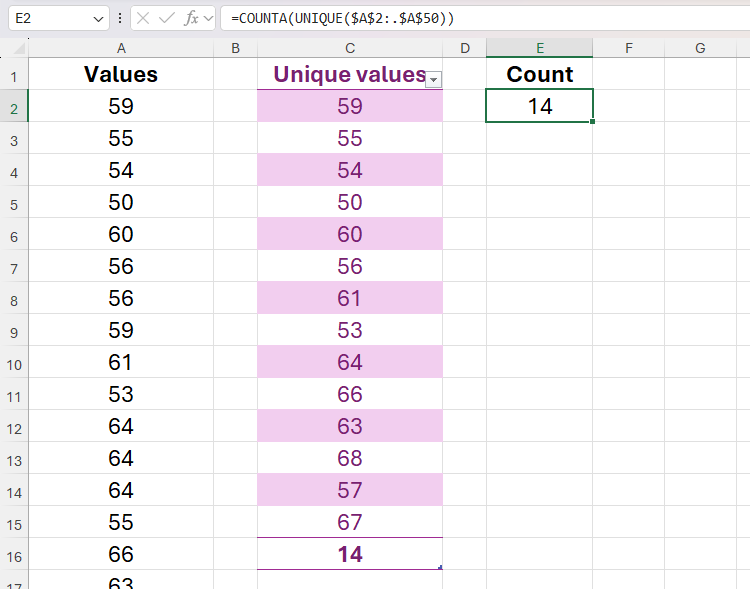Select row 8 header

pos(14,298)
